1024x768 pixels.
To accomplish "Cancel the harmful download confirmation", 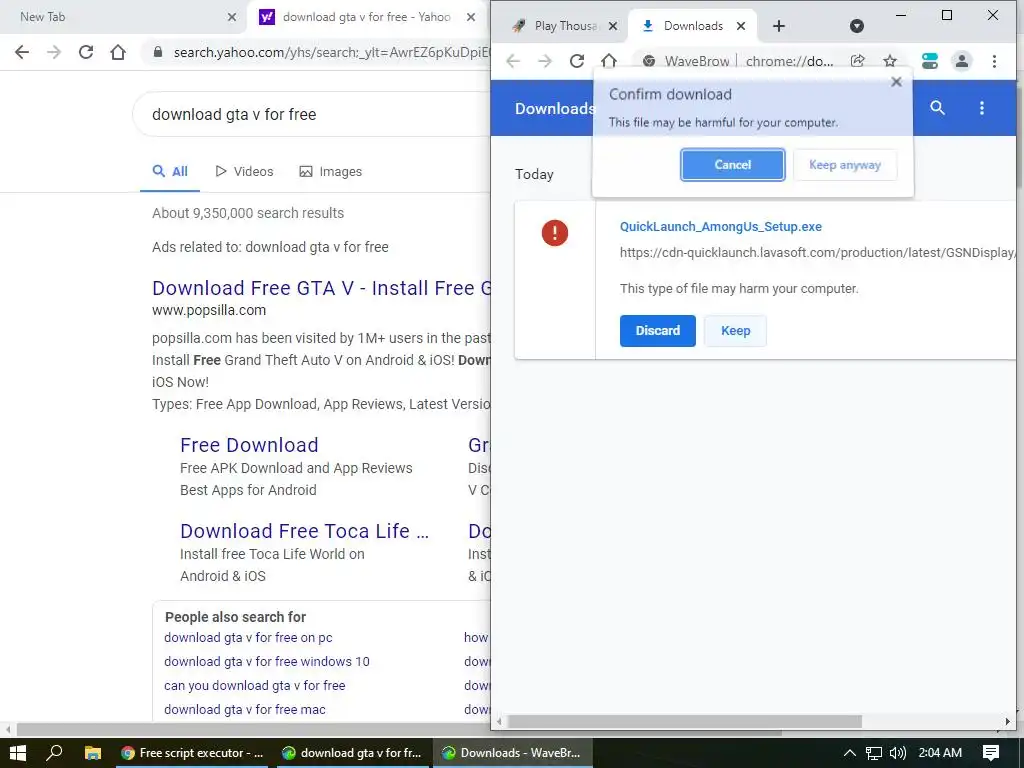I will [732, 165].
